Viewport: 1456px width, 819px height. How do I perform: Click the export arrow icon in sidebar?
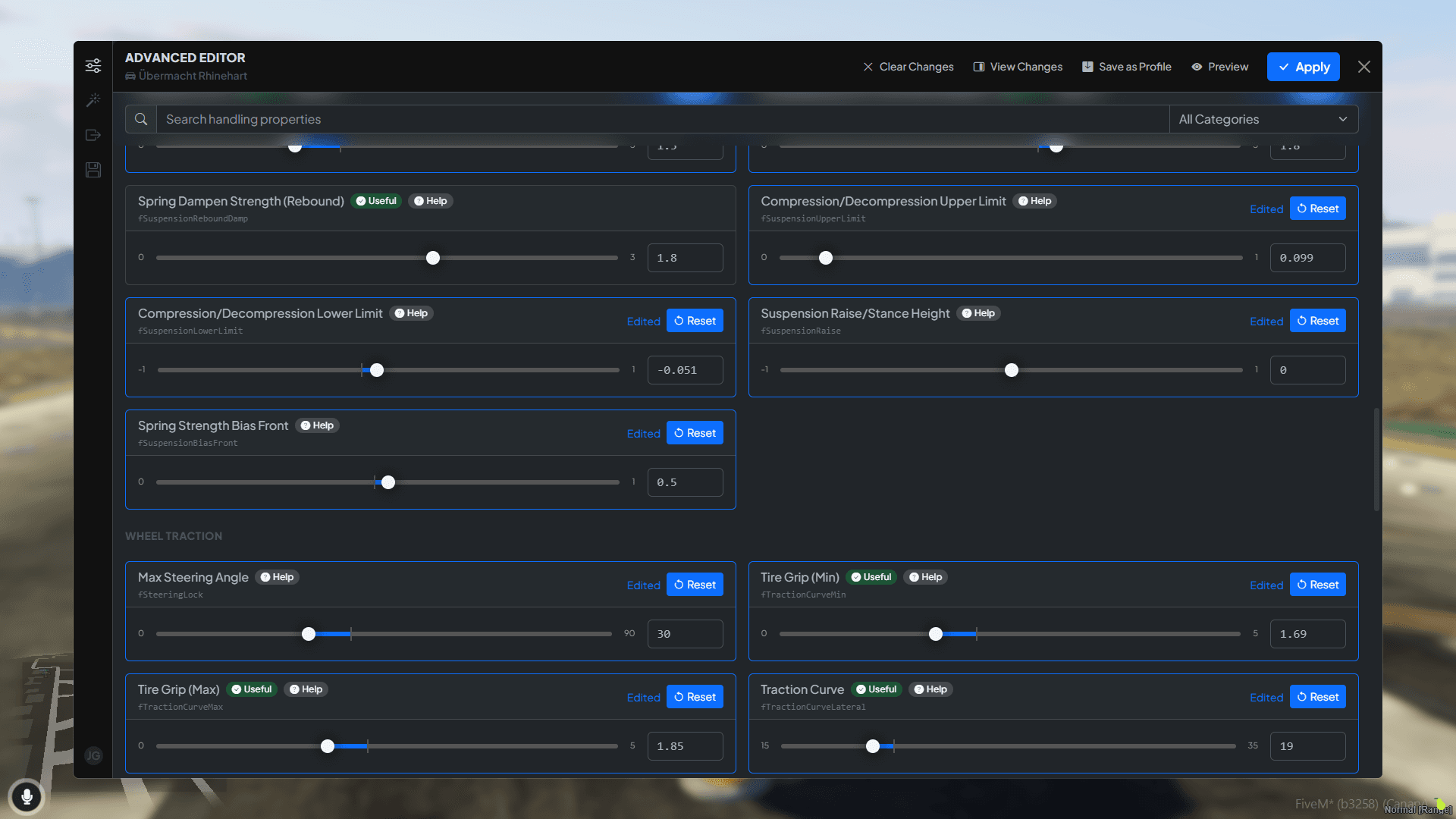93,135
